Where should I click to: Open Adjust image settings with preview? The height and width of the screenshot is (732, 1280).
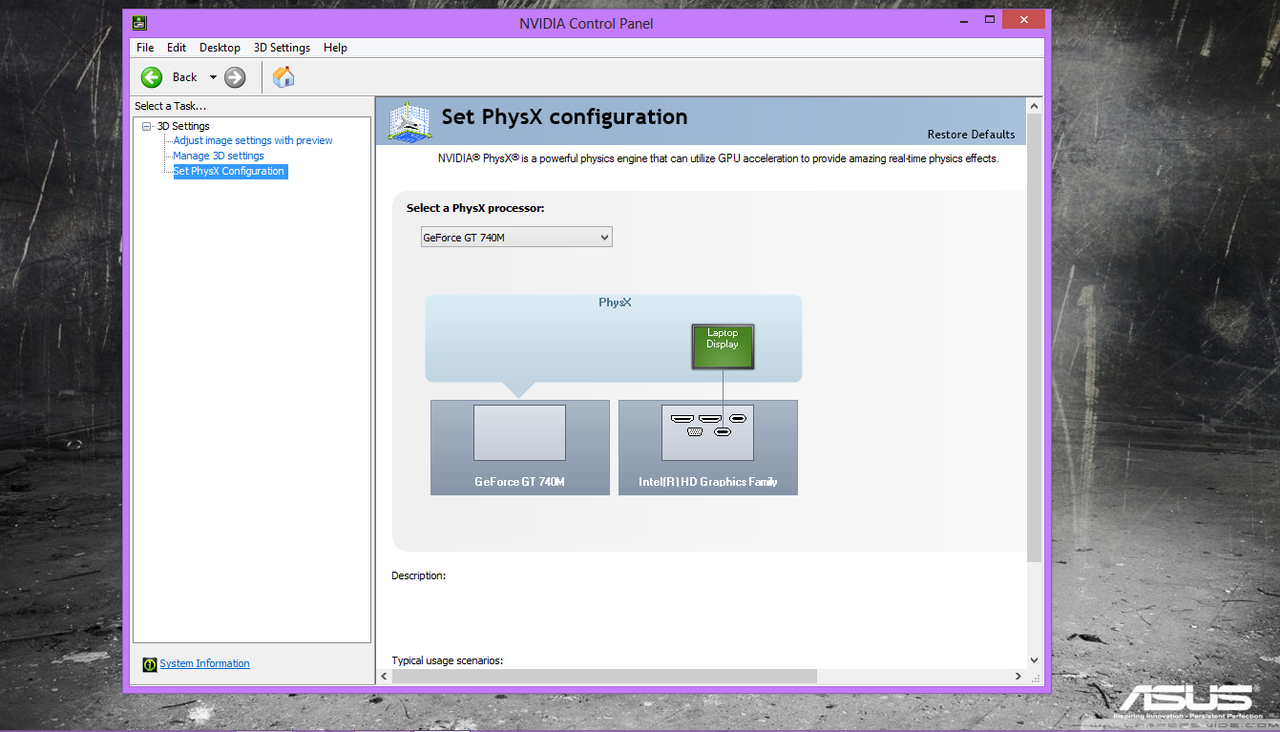(253, 141)
